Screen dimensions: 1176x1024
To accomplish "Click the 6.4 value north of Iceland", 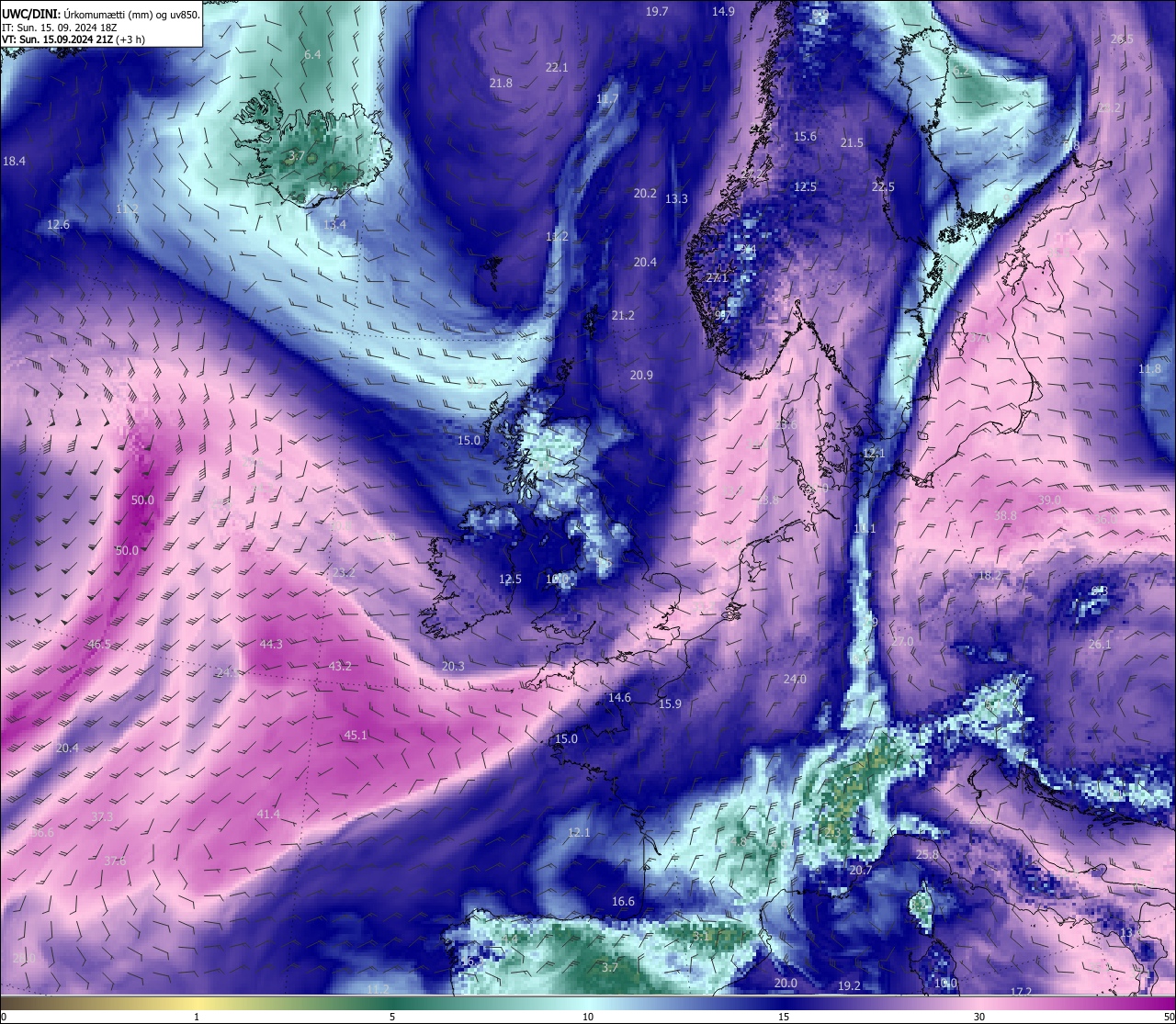I will (x=312, y=54).
